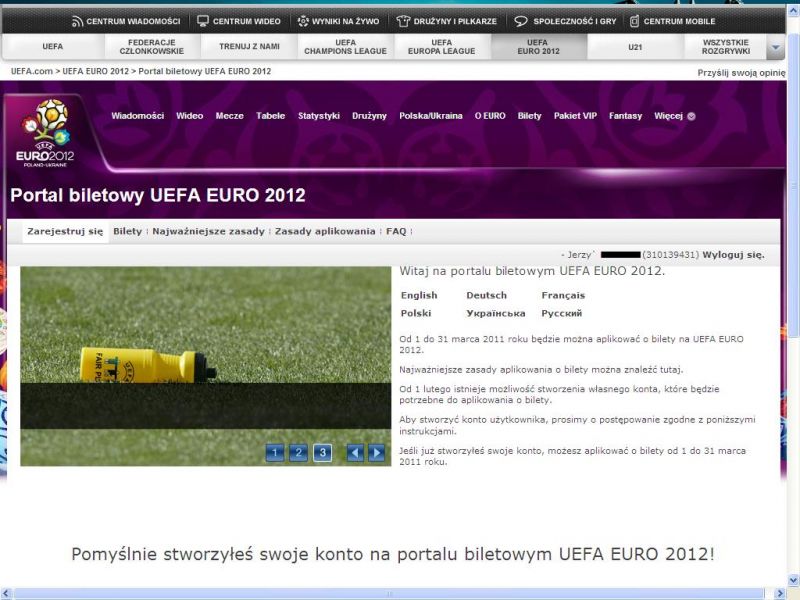Image resolution: width=800 pixels, height=600 pixels.
Task: Click the phone icon beside Centrum Mobile
Action: tap(634, 21)
